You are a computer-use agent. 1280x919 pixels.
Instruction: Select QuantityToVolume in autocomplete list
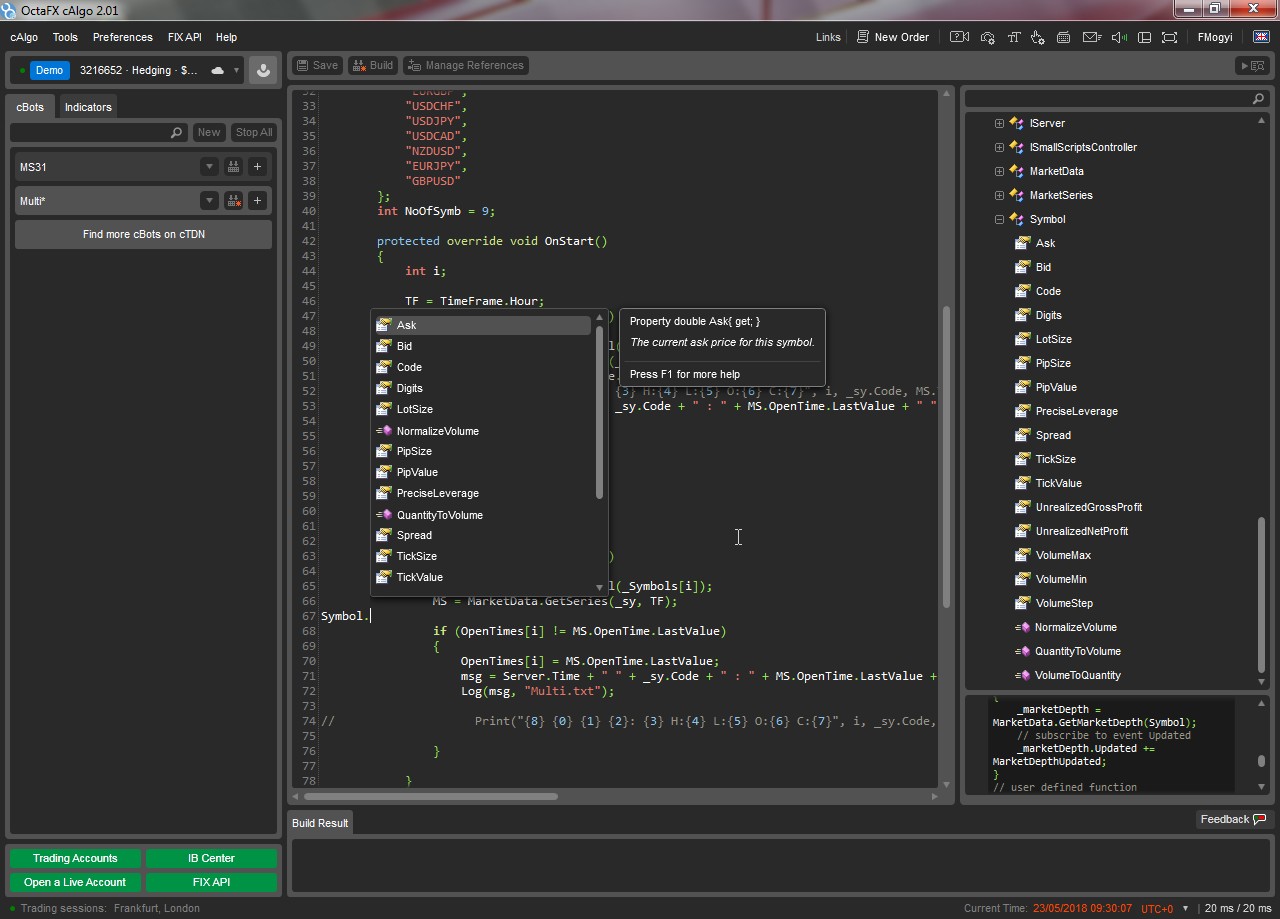click(x=482, y=515)
